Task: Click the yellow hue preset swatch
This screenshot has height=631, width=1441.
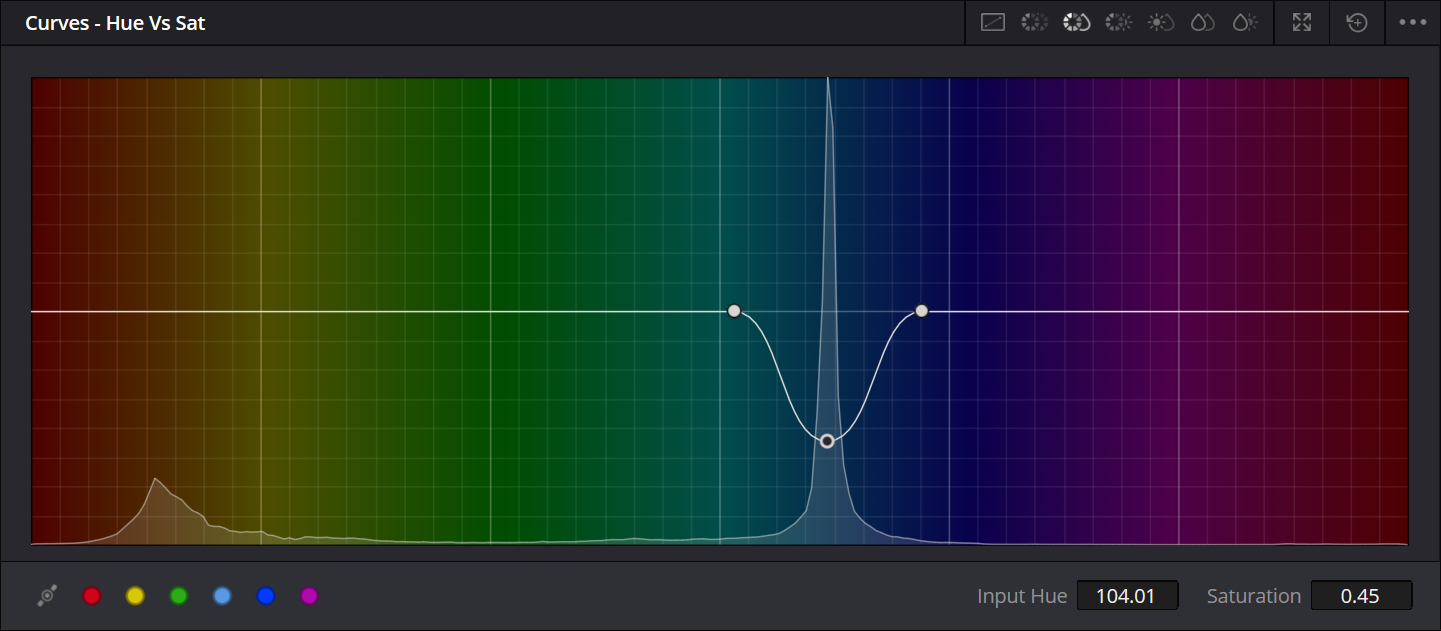Action: pos(135,596)
